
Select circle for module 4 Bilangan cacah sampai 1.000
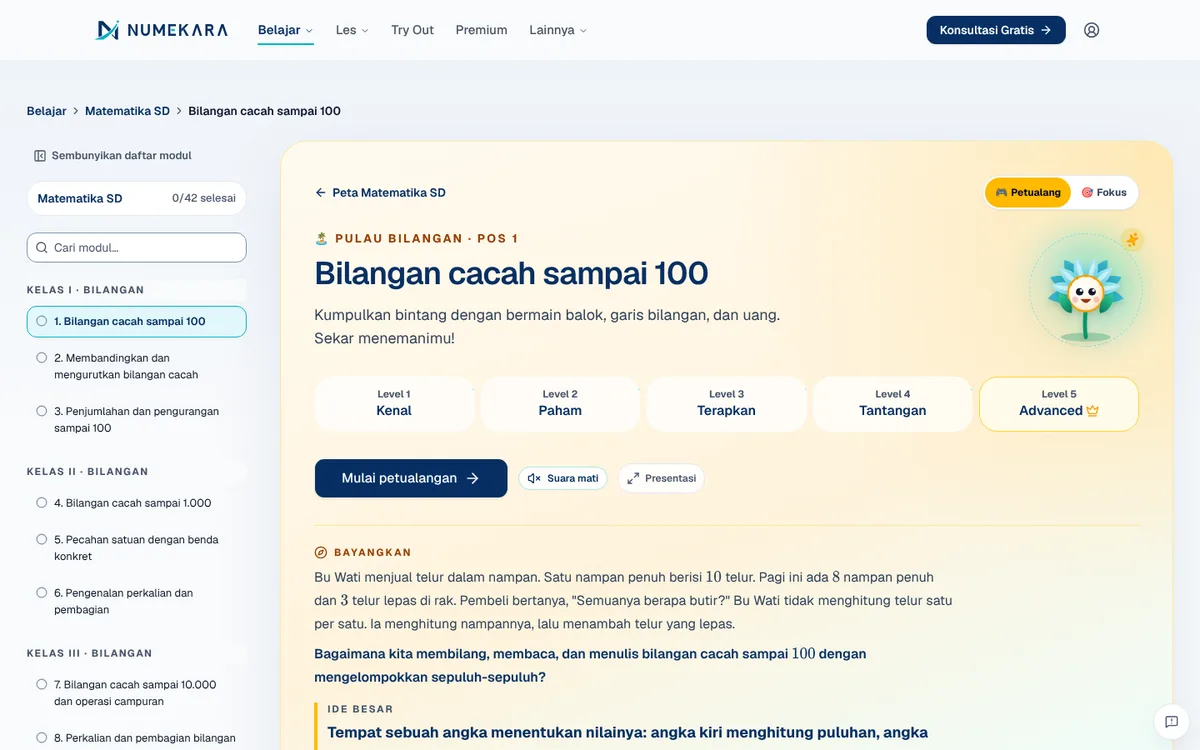tap(42, 503)
